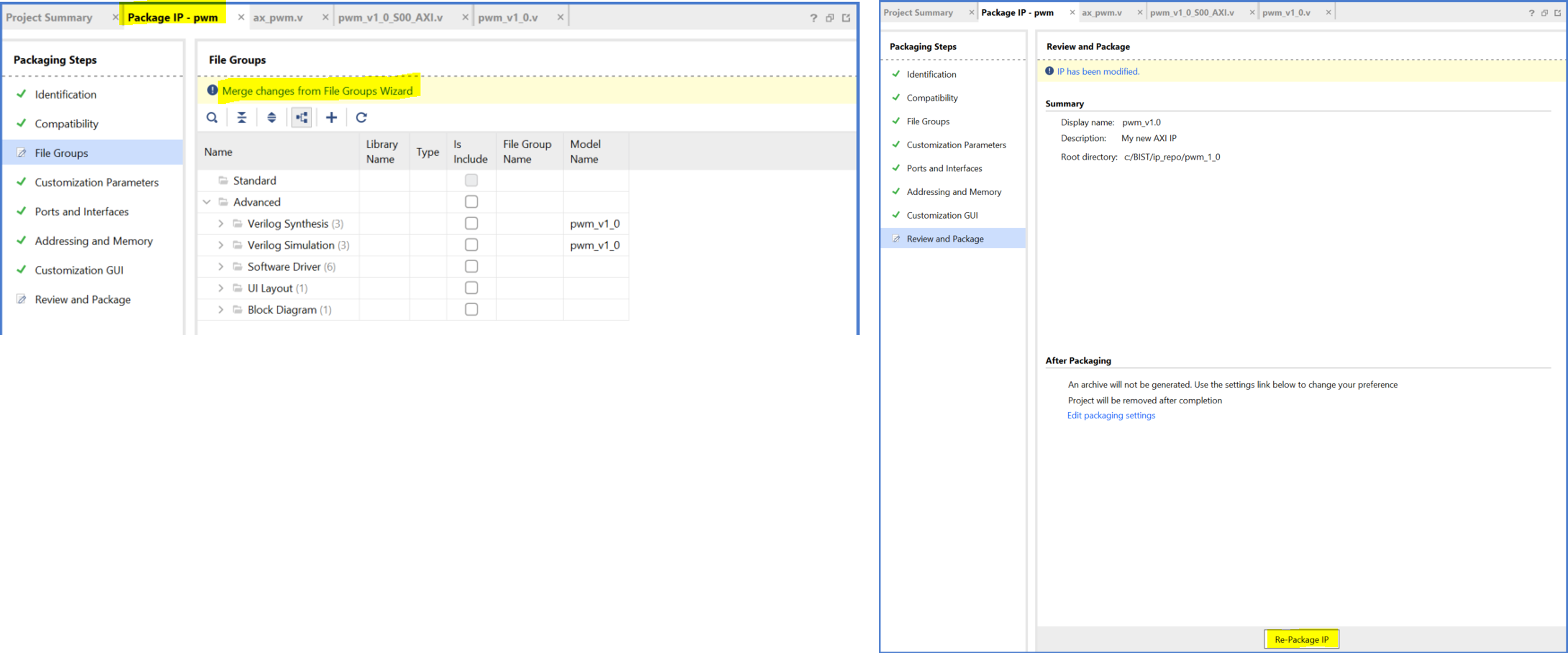1568x653 pixels.
Task: Toggle Is Include checkbox for Block Diagram
Action: pyautogui.click(x=471, y=309)
